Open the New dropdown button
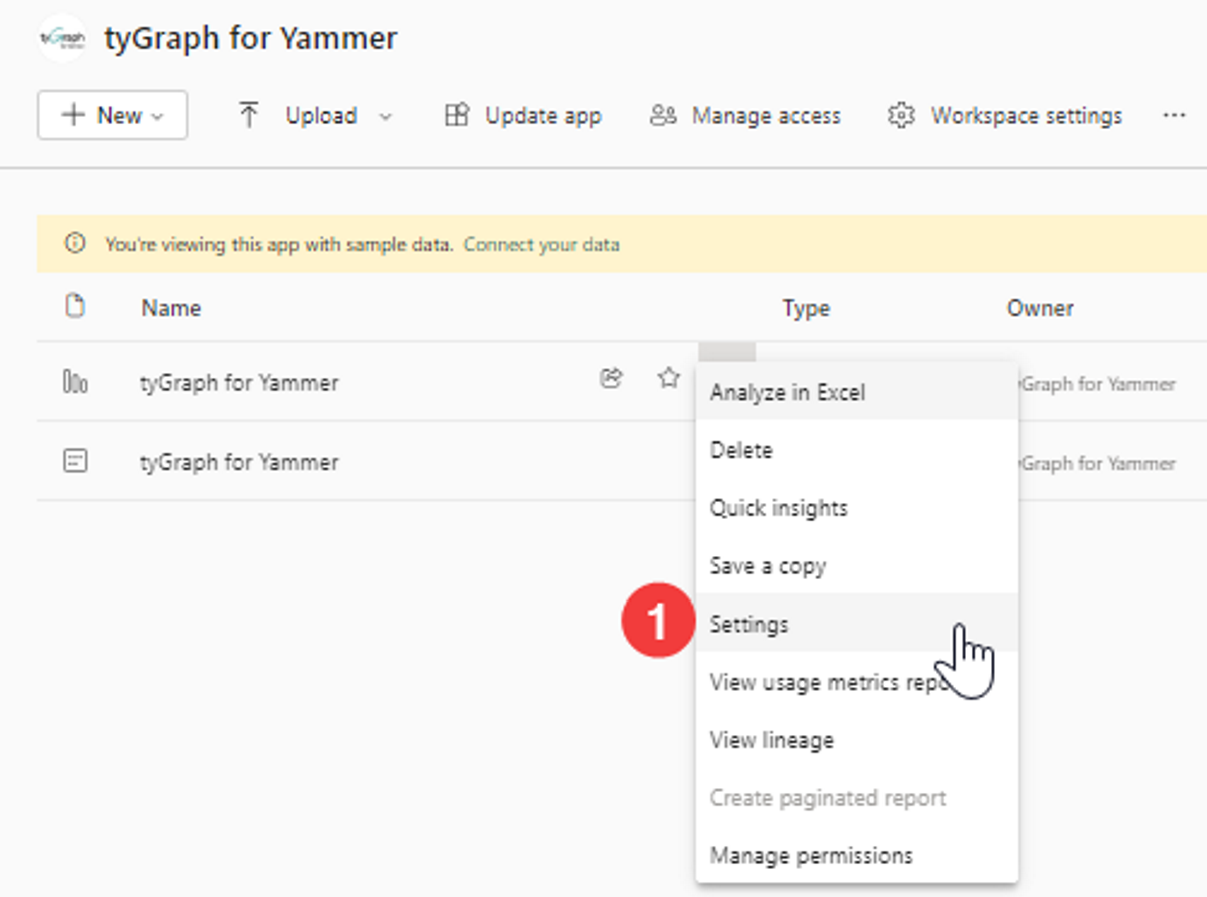This screenshot has height=897, width=1207. [112, 115]
